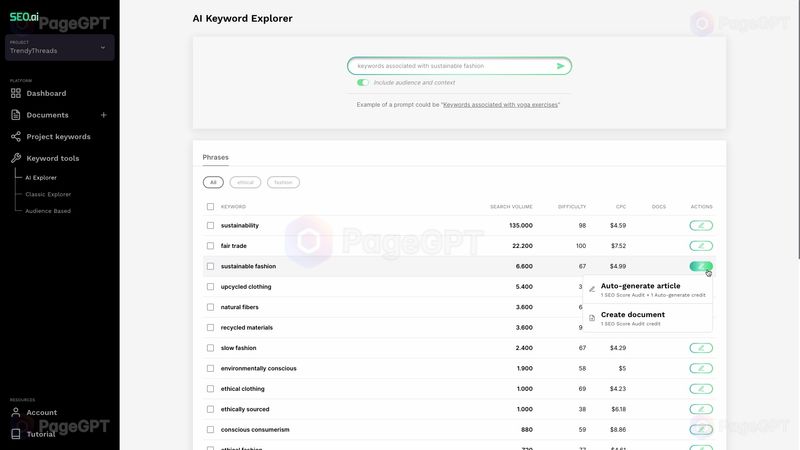800x450 pixels.
Task: Select the ethical filter chip
Action: click(x=245, y=182)
